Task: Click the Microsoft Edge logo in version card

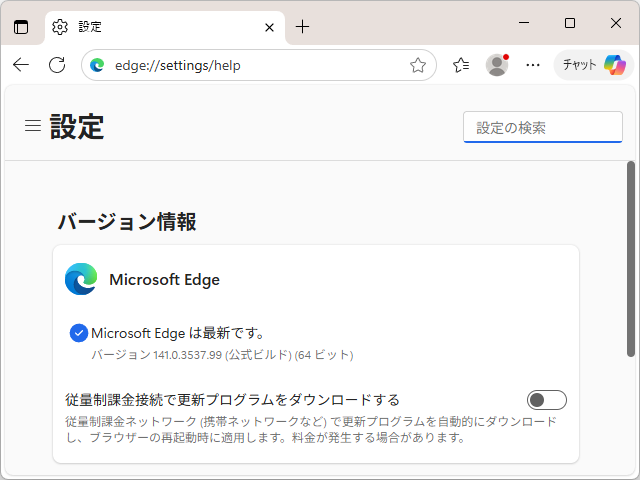Action: tap(81, 279)
